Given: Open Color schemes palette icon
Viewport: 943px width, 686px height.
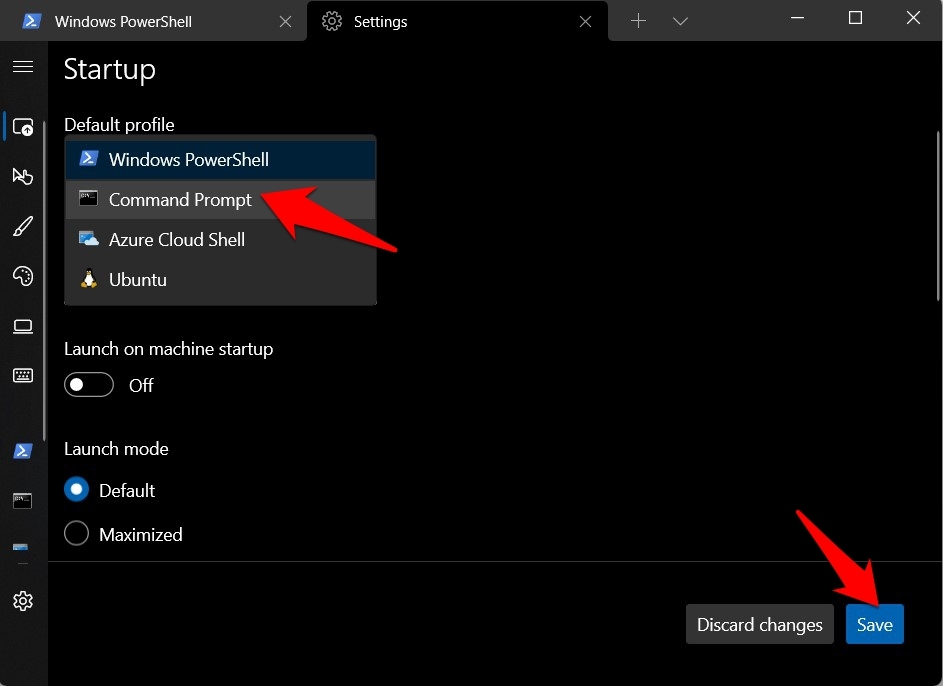Looking at the screenshot, I should [23, 276].
